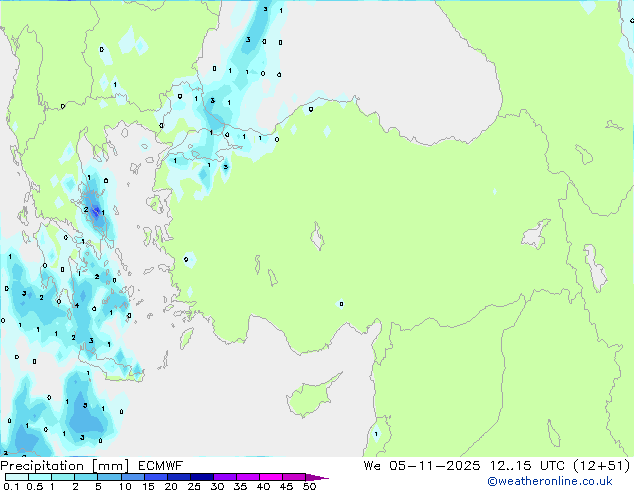Screen dimensions: 634x490
Task: Select the 45–50 mm legend swatch
Action: [294, 477]
